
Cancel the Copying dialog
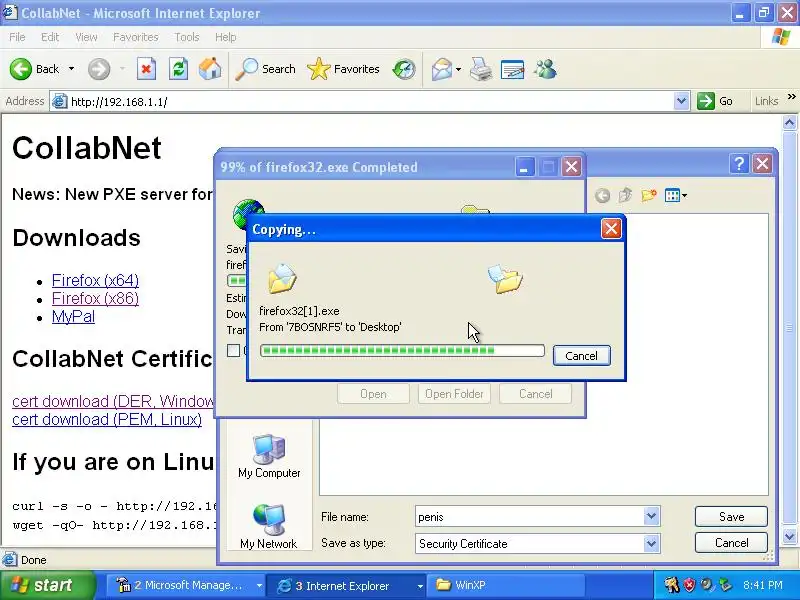(582, 356)
